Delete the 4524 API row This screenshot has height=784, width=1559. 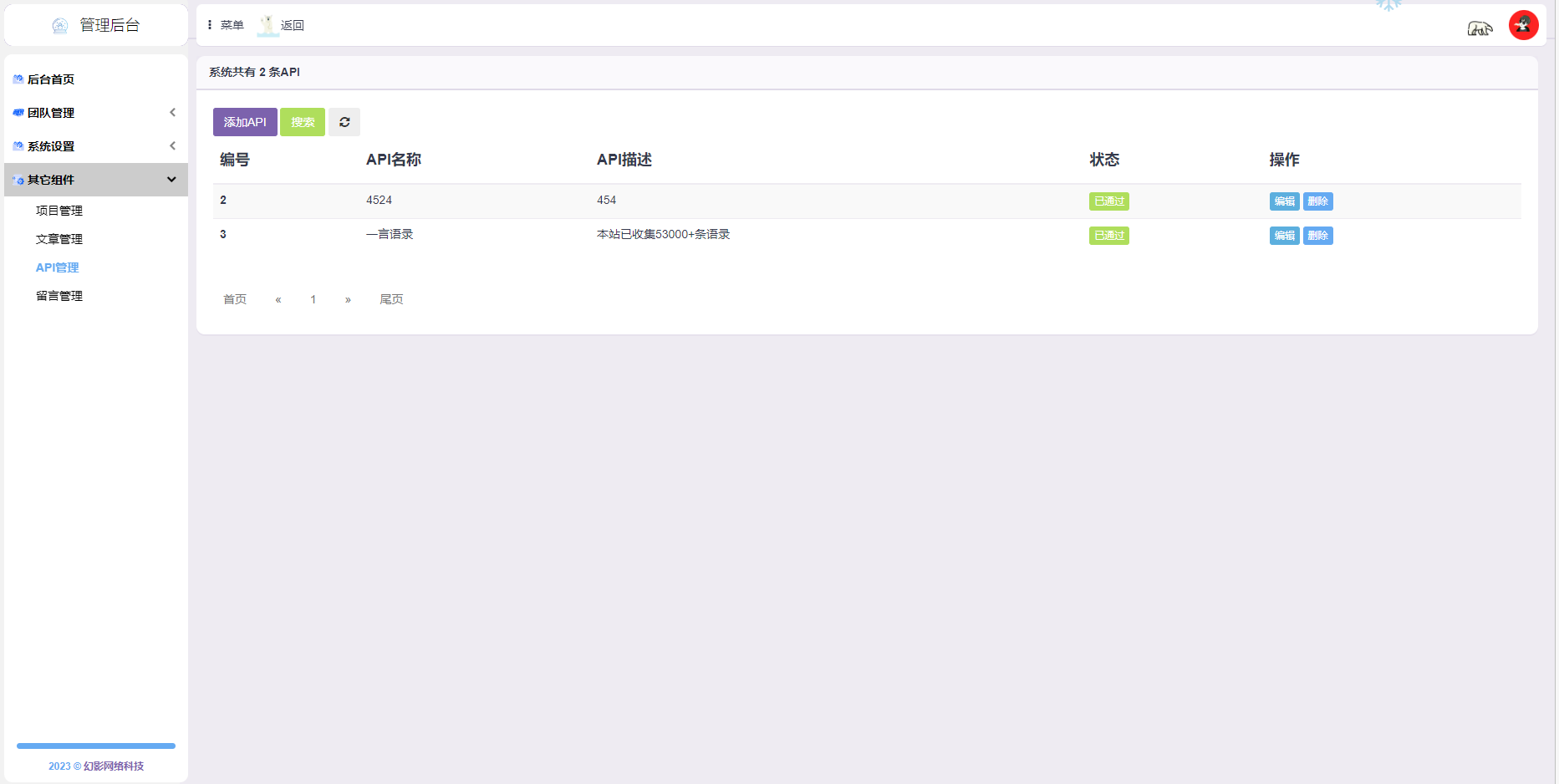pos(1317,201)
